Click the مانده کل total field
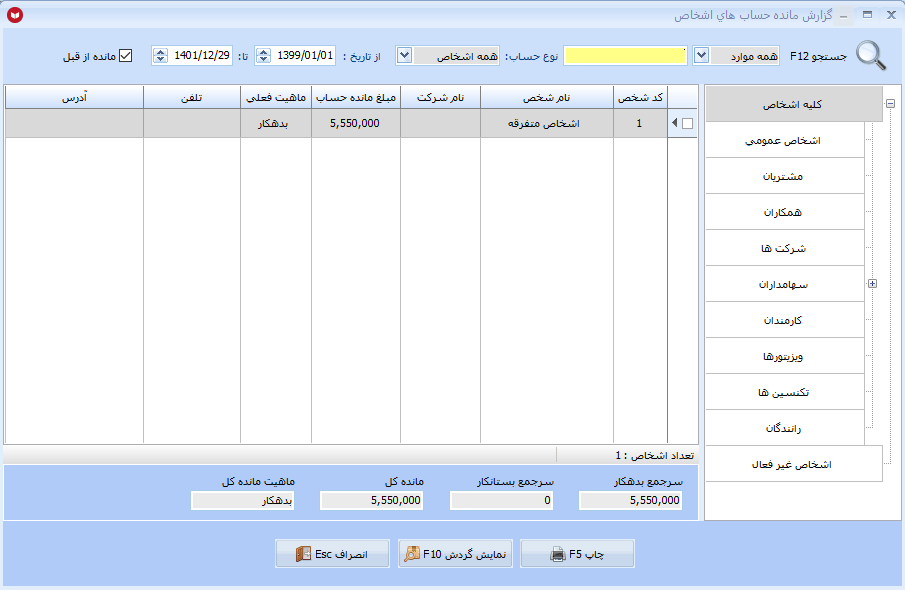The height and width of the screenshot is (590, 905). pyautogui.click(x=372, y=501)
